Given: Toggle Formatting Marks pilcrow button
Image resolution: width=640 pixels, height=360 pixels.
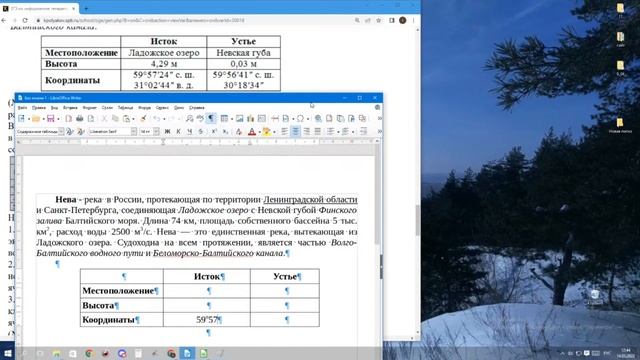Looking at the screenshot, I should [211, 118].
